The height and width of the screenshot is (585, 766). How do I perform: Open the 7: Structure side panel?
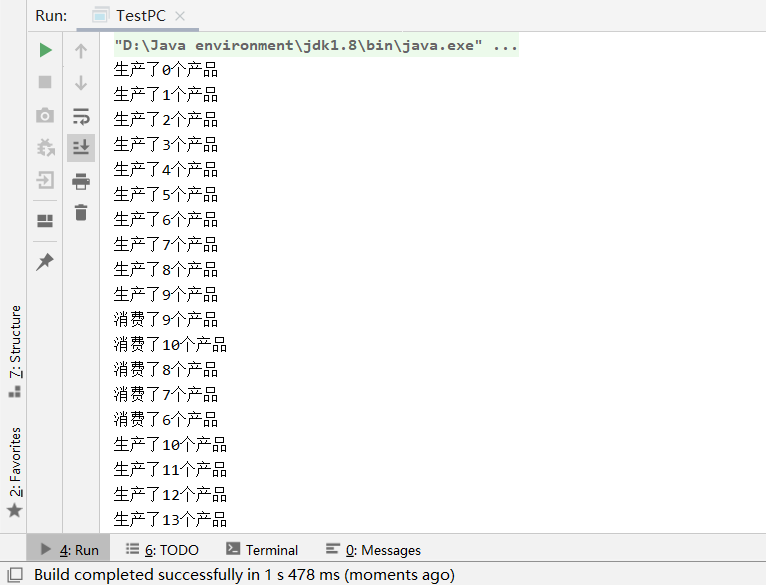click(x=15, y=351)
